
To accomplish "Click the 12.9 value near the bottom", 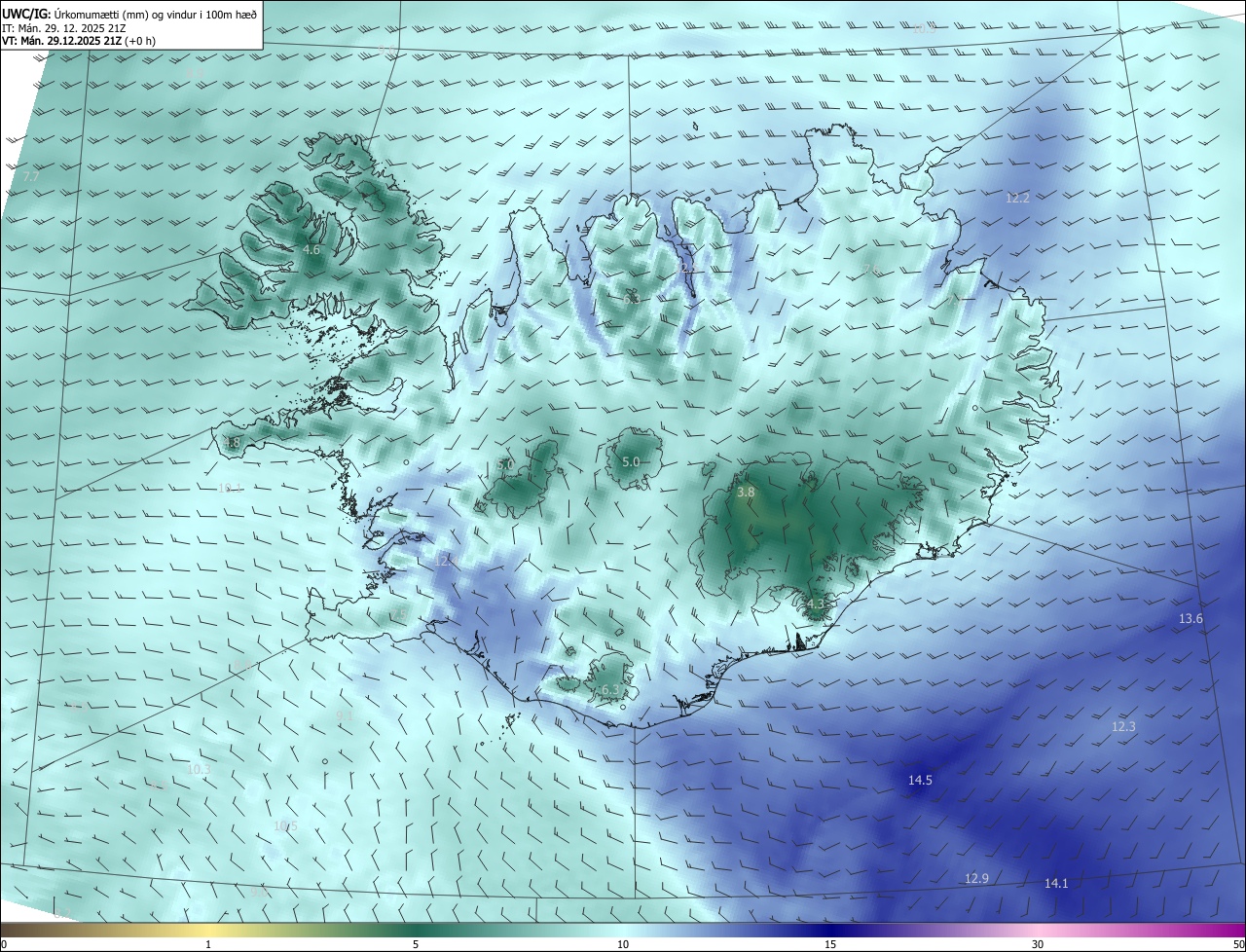I will (x=976, y=879).
